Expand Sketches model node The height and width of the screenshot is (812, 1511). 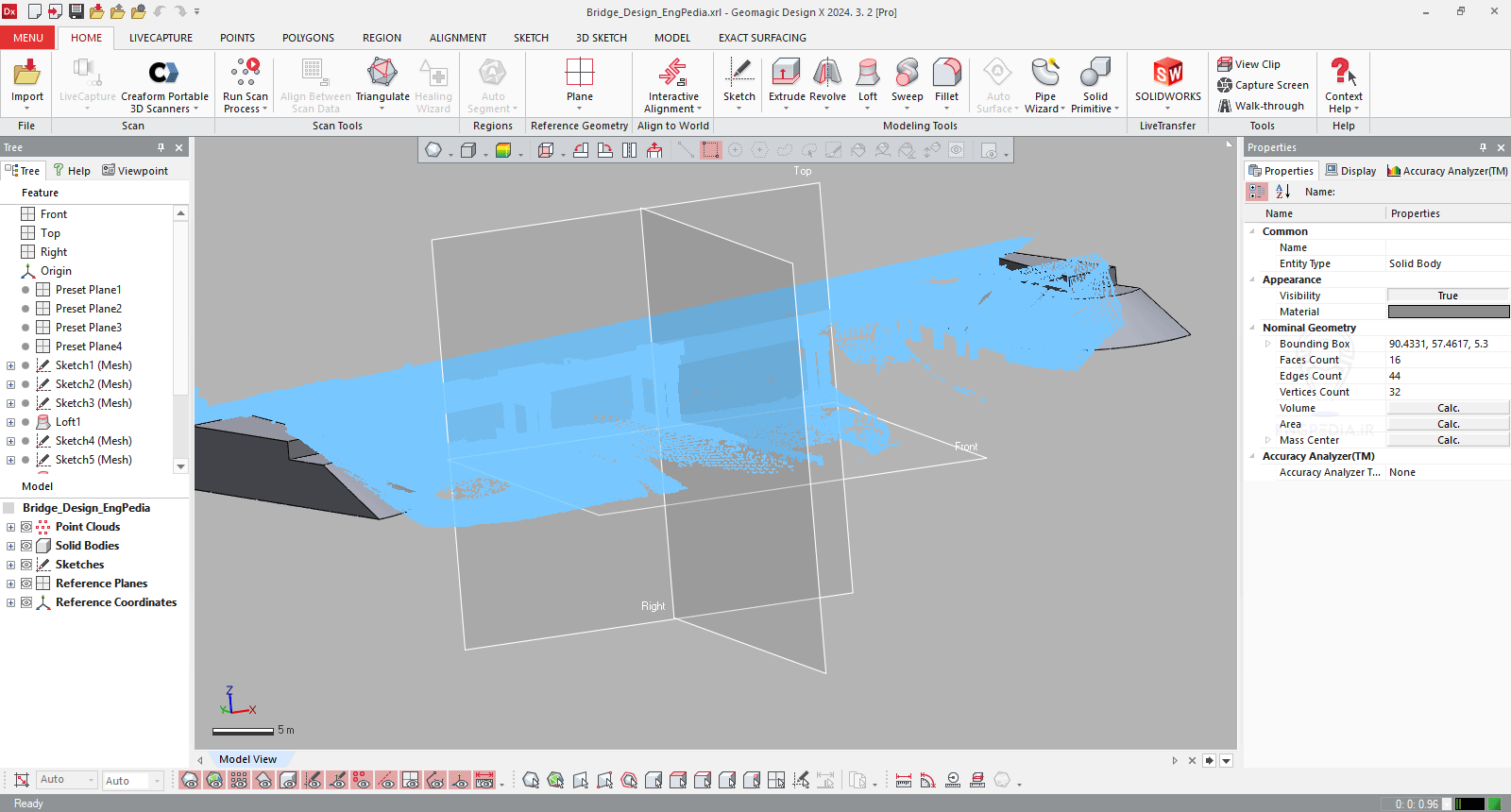coord(10,565)
